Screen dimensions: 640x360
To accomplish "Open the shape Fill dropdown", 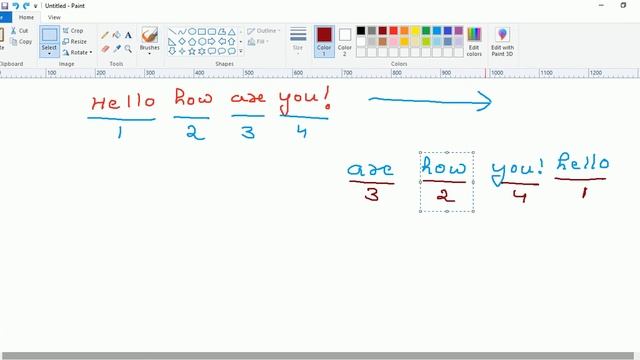I will click(258, 42).
